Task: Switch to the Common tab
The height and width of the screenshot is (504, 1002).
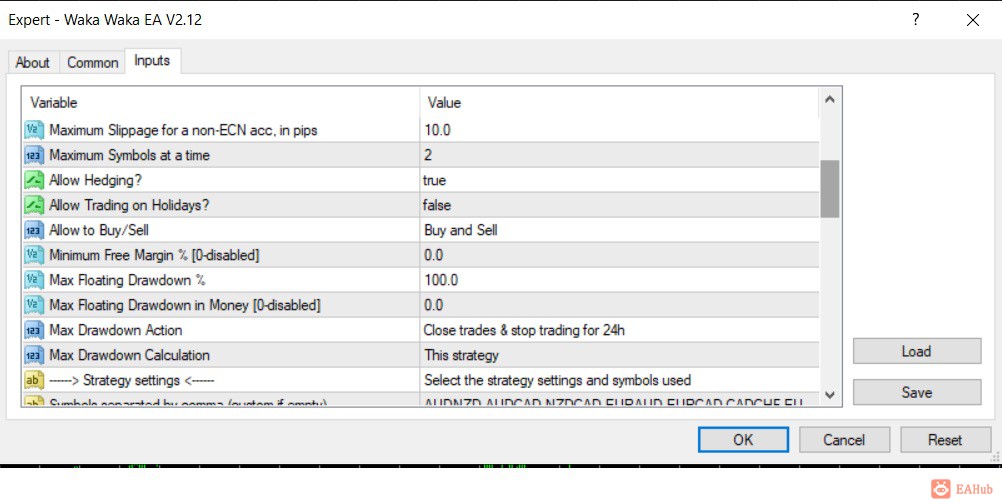Action: tap(93, 63)
